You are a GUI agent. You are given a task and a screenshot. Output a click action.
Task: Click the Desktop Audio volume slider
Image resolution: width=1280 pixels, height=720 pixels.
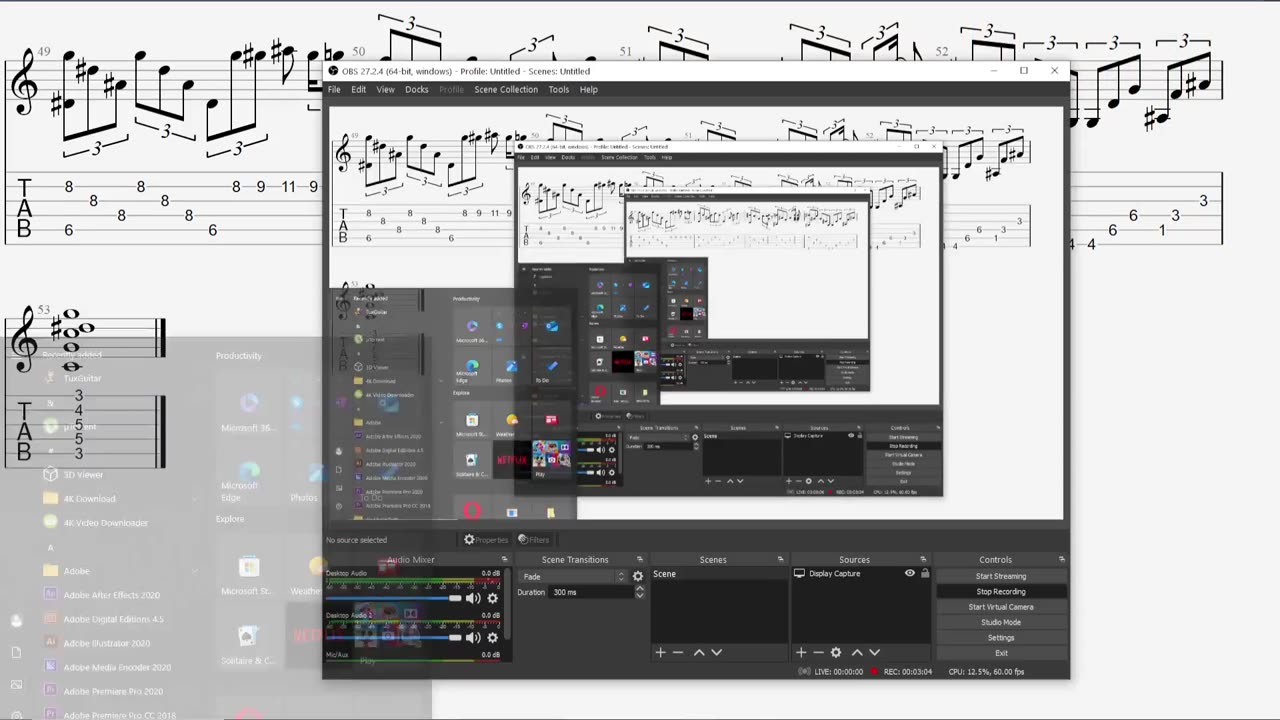click(393, 598)
